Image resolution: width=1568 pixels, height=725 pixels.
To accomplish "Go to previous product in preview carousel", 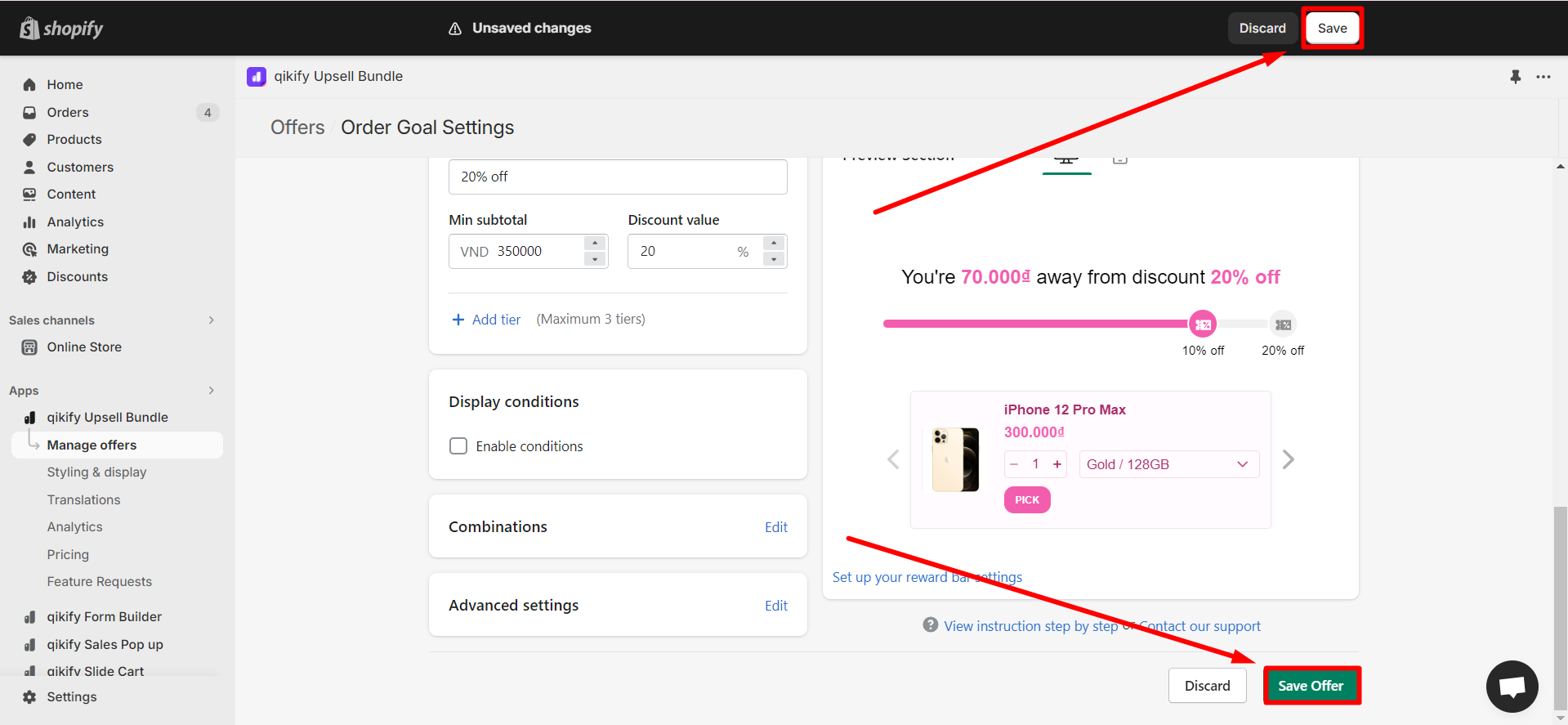I will tap(893, 460).
